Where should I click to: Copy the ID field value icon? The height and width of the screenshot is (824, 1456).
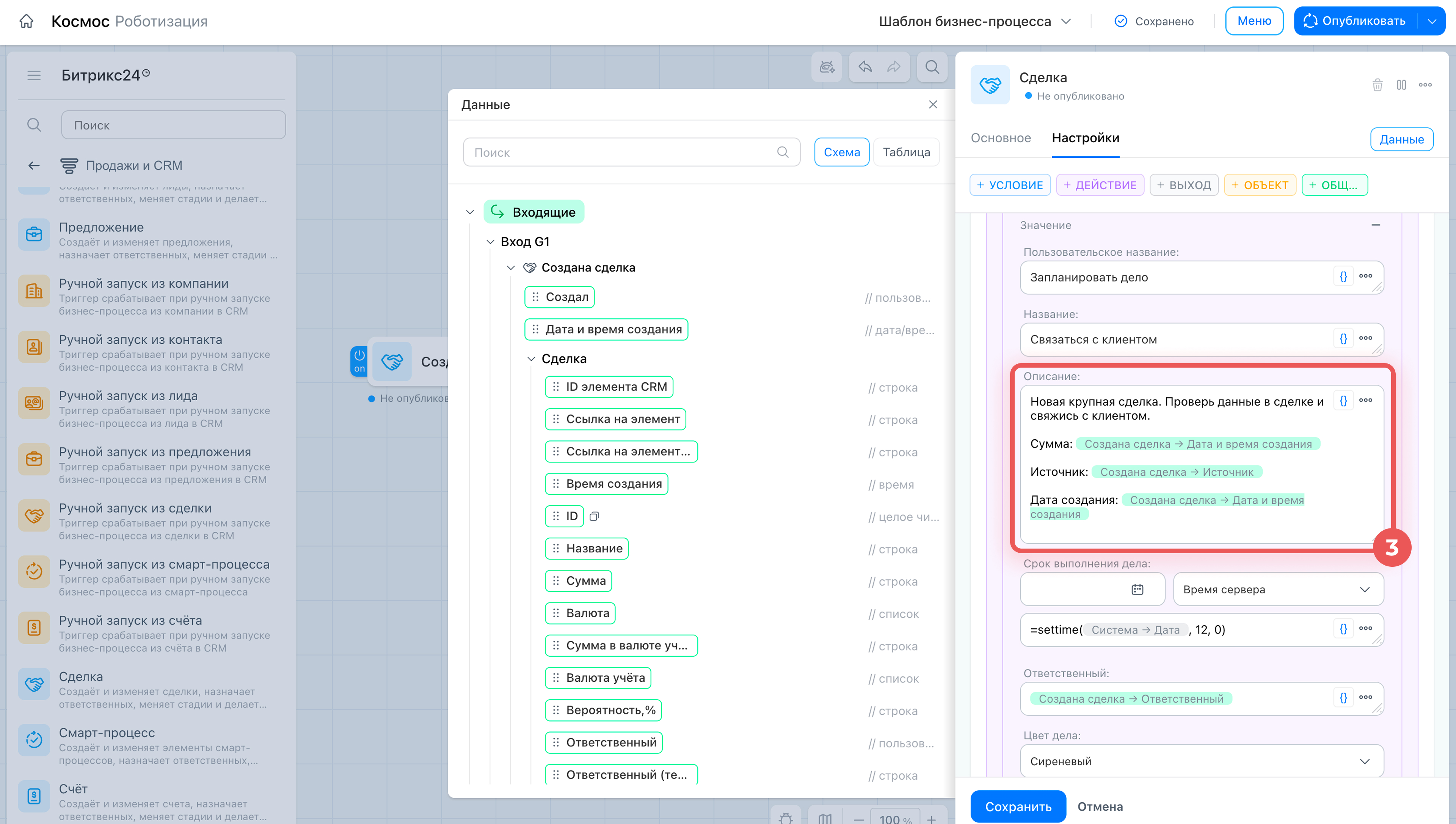594,516
